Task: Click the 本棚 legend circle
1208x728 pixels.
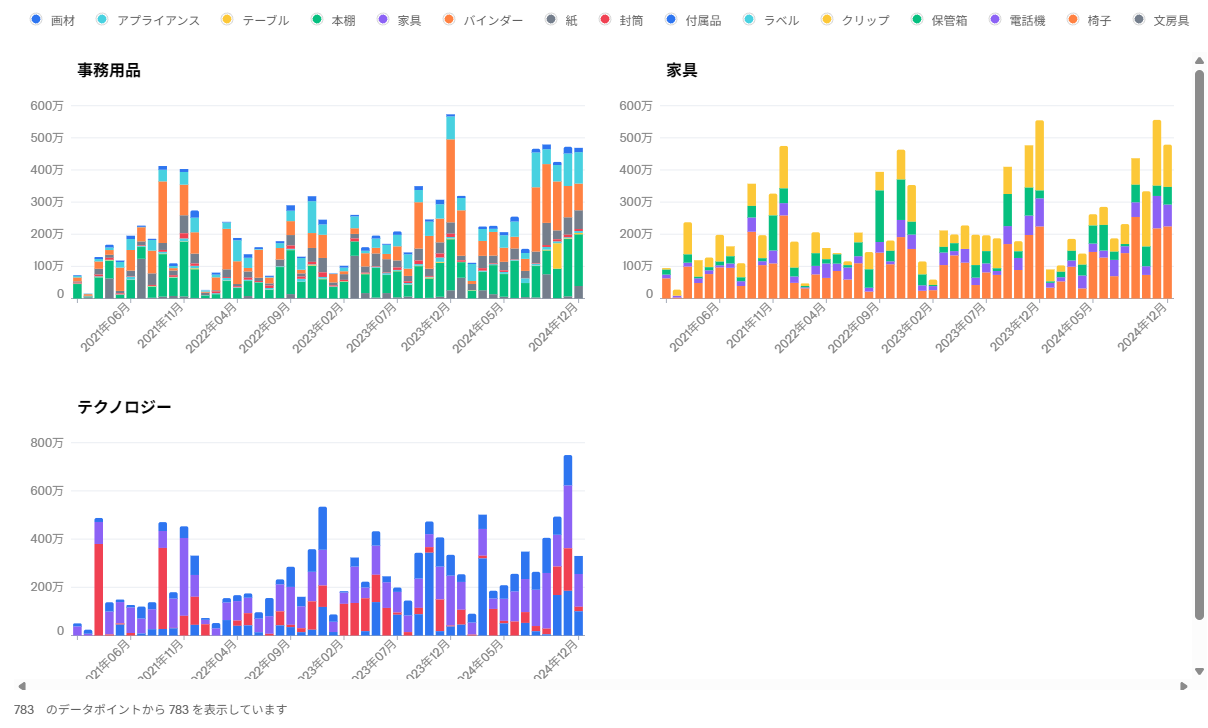Action: click(x=316, y=20)
